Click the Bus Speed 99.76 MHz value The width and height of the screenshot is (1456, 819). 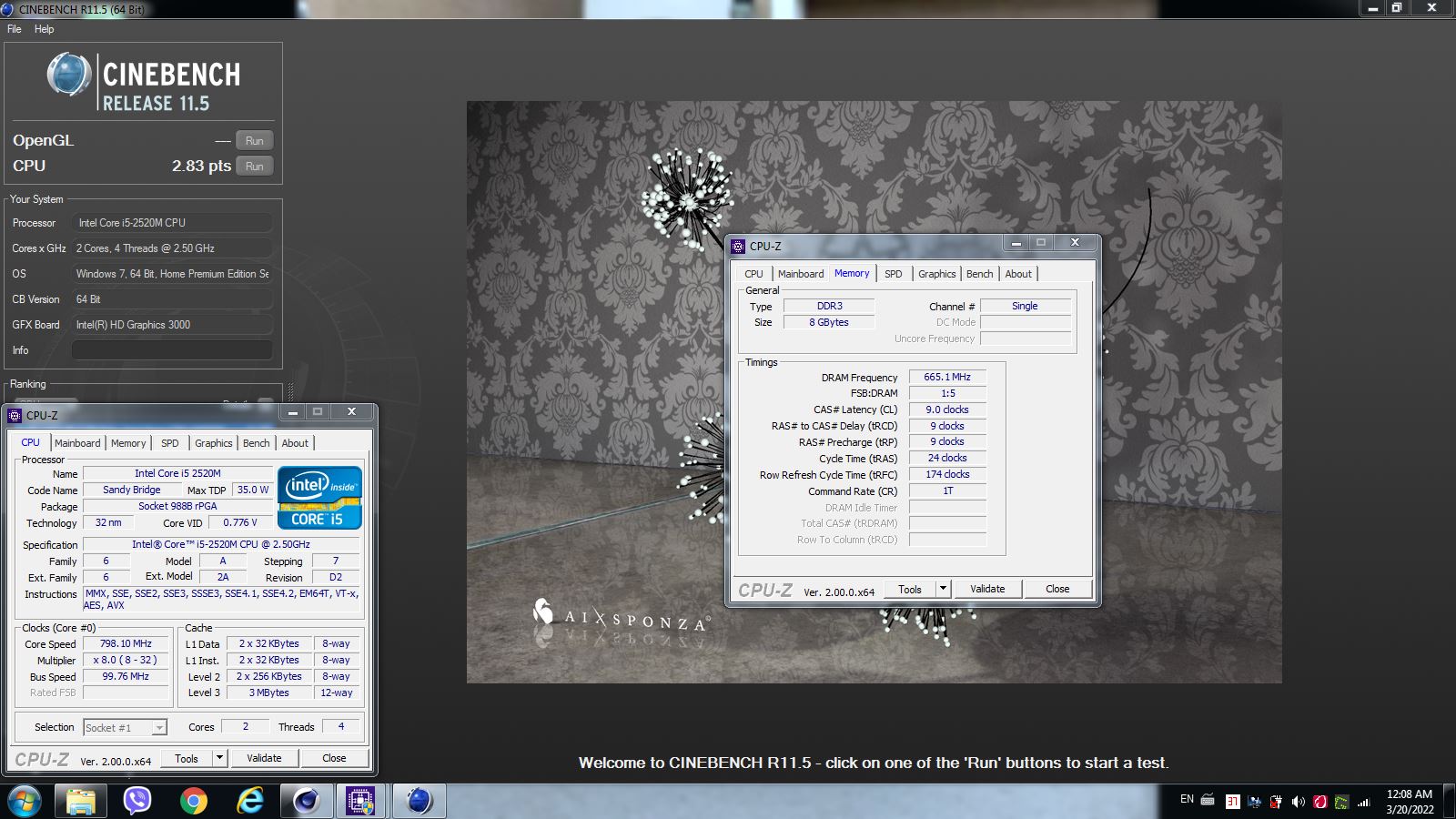pyautogui.click(x=126, y=676)
